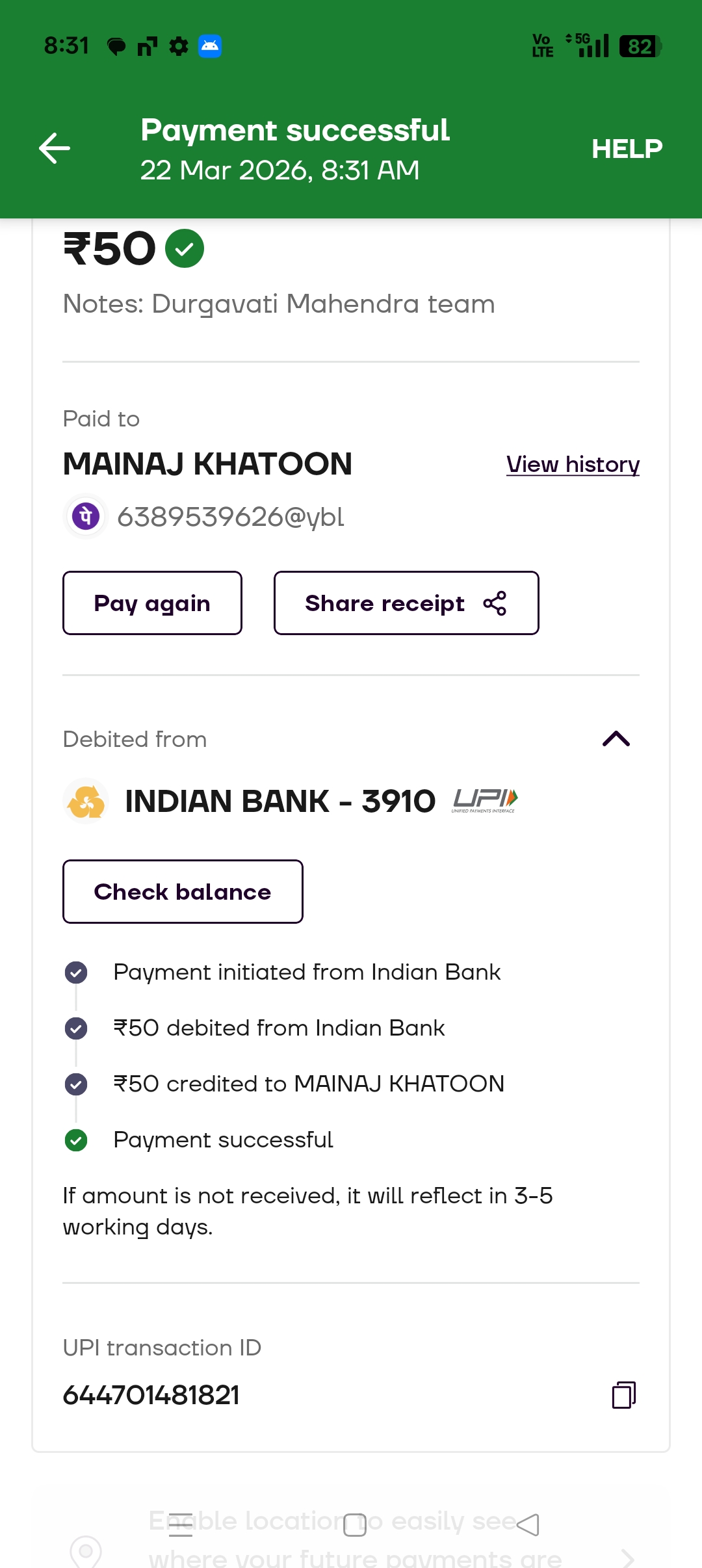Tap the green Payment successful status check

pyautogui.click(x=76, y=1140)
